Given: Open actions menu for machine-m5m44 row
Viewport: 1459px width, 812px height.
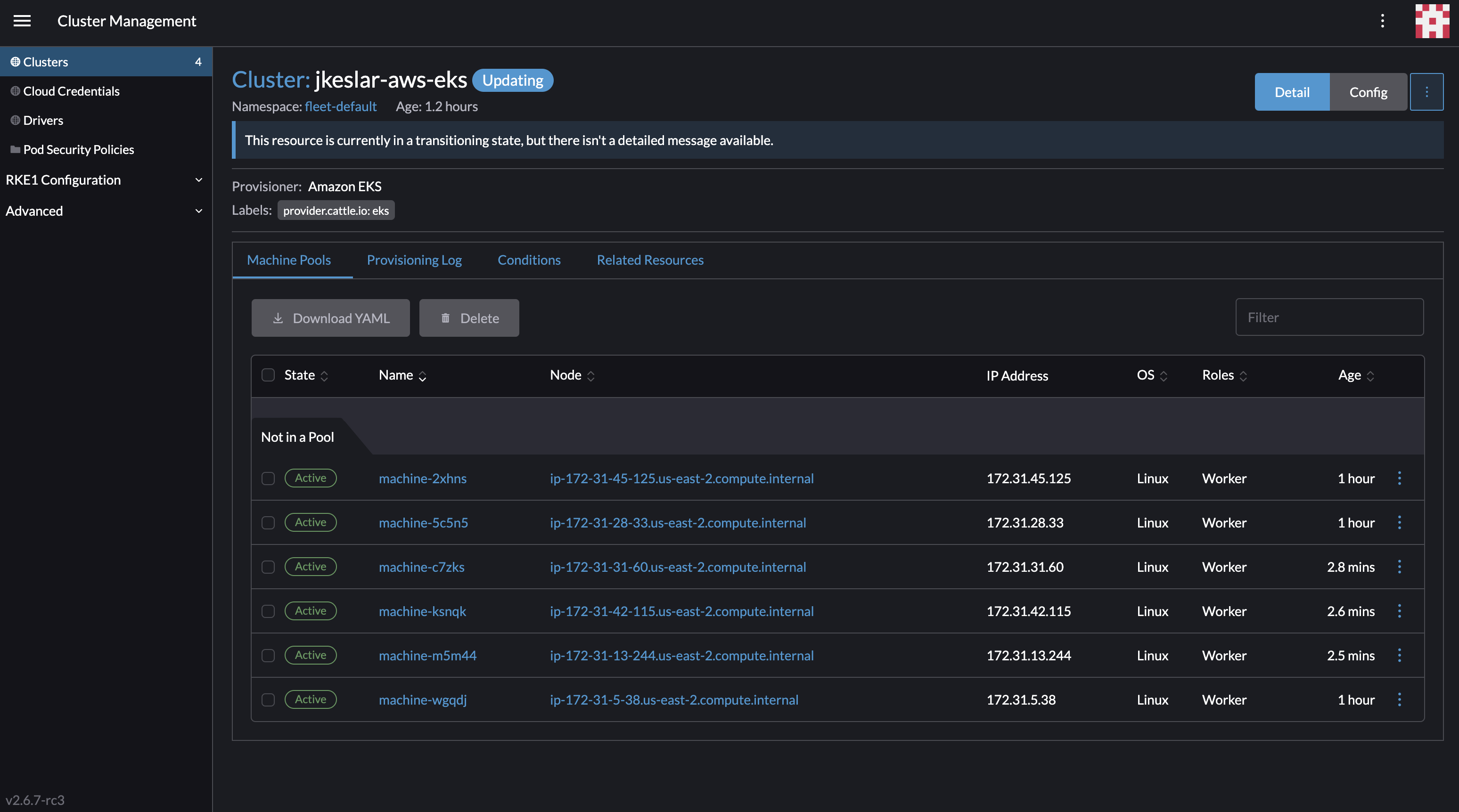Looking at the screenshot, I should click(1400, 655).
